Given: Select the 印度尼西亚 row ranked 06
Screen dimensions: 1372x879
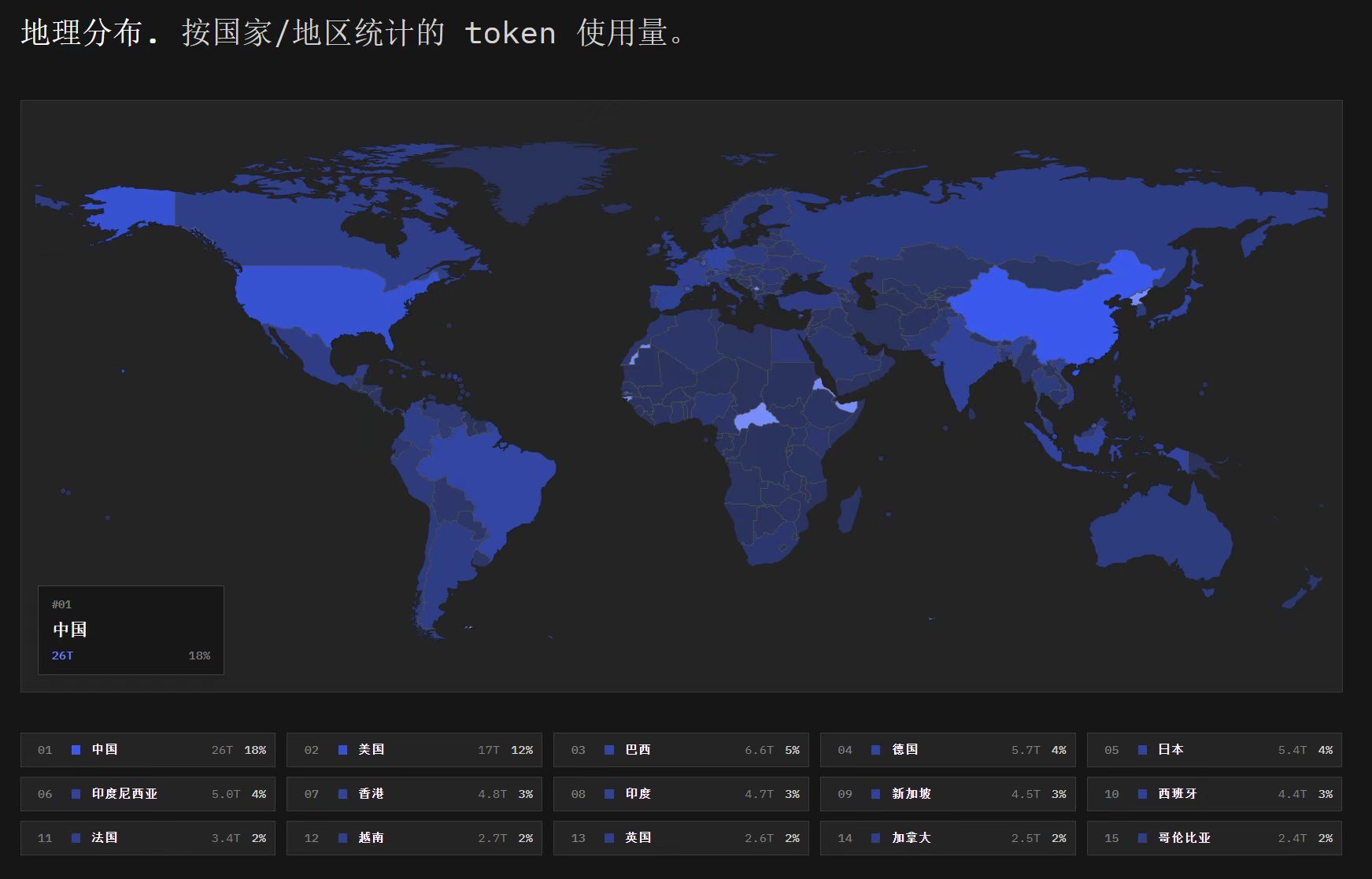Looking at the screenshot, I should click(x=148, y=794).
